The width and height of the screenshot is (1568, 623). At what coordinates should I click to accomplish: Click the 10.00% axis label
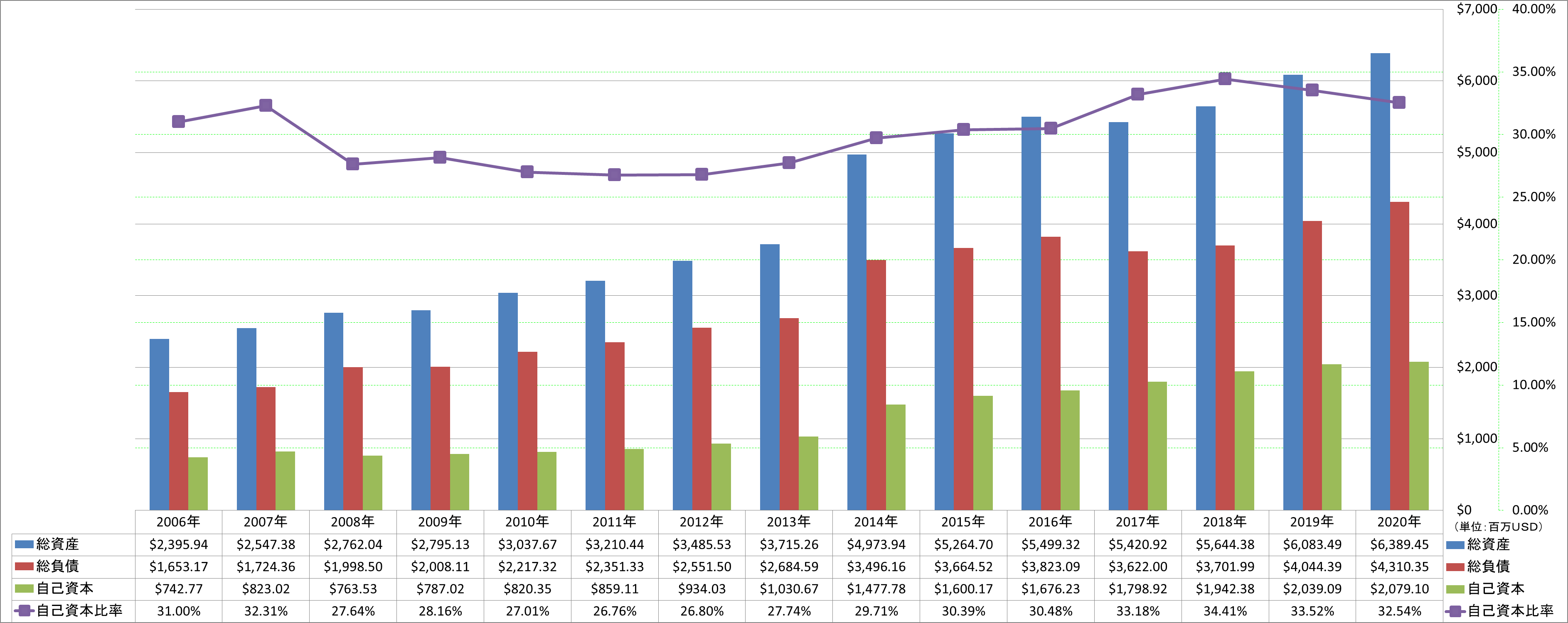coord(1534,385)
